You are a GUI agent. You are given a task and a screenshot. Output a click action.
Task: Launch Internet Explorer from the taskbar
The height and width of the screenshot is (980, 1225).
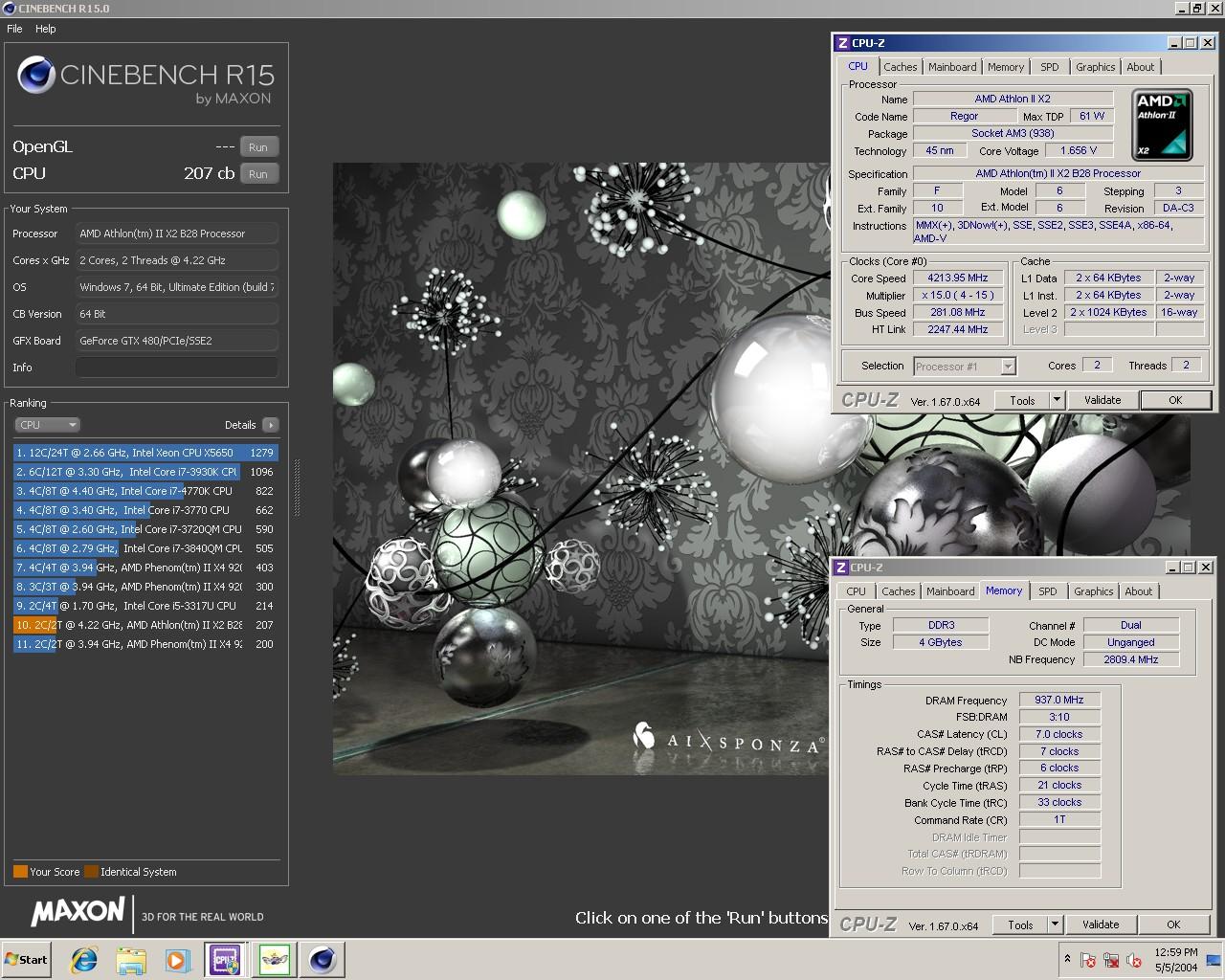[x=84, y=960]
